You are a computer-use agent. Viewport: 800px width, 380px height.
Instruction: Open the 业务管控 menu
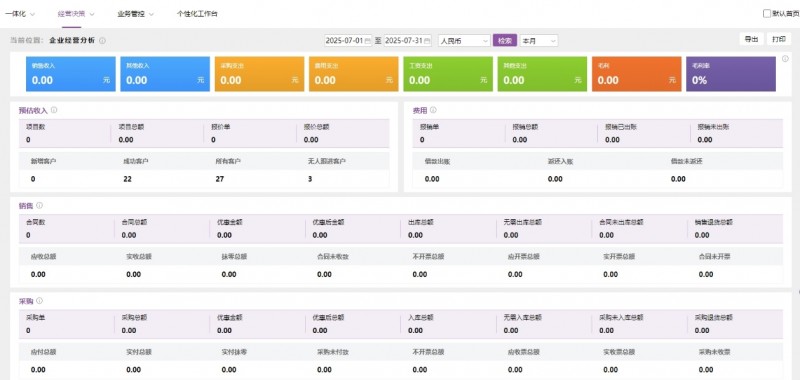(x=135, y=14)
